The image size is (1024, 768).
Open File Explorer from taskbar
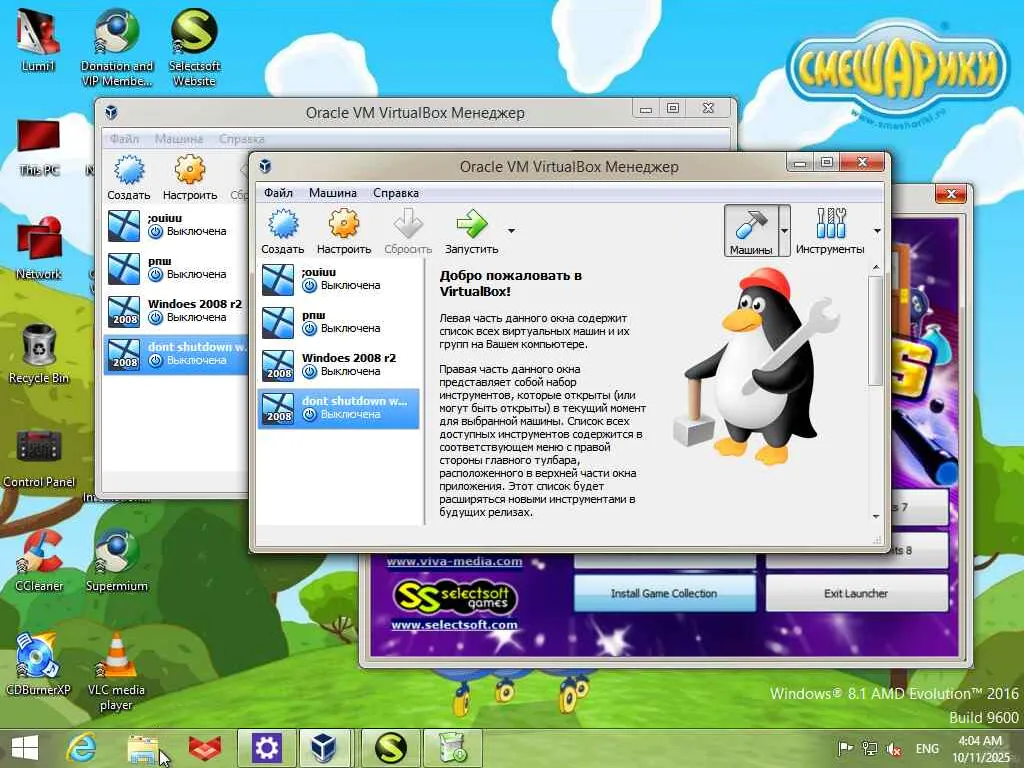tap(144, 748)
